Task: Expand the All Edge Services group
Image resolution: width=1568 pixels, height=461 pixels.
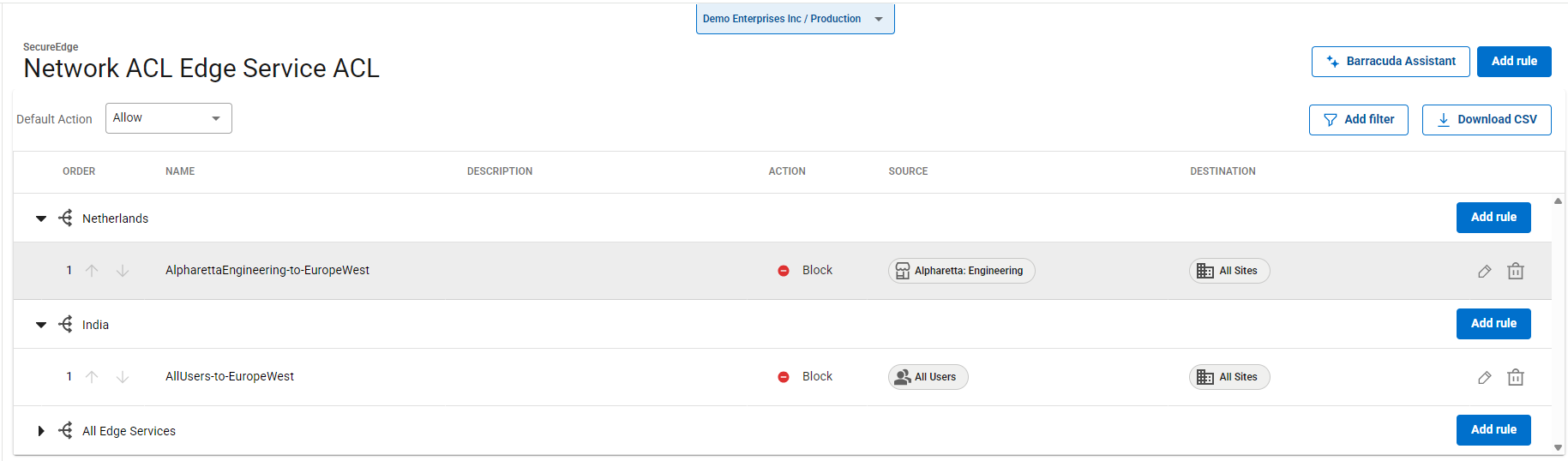Action: (x=41, y=431)
